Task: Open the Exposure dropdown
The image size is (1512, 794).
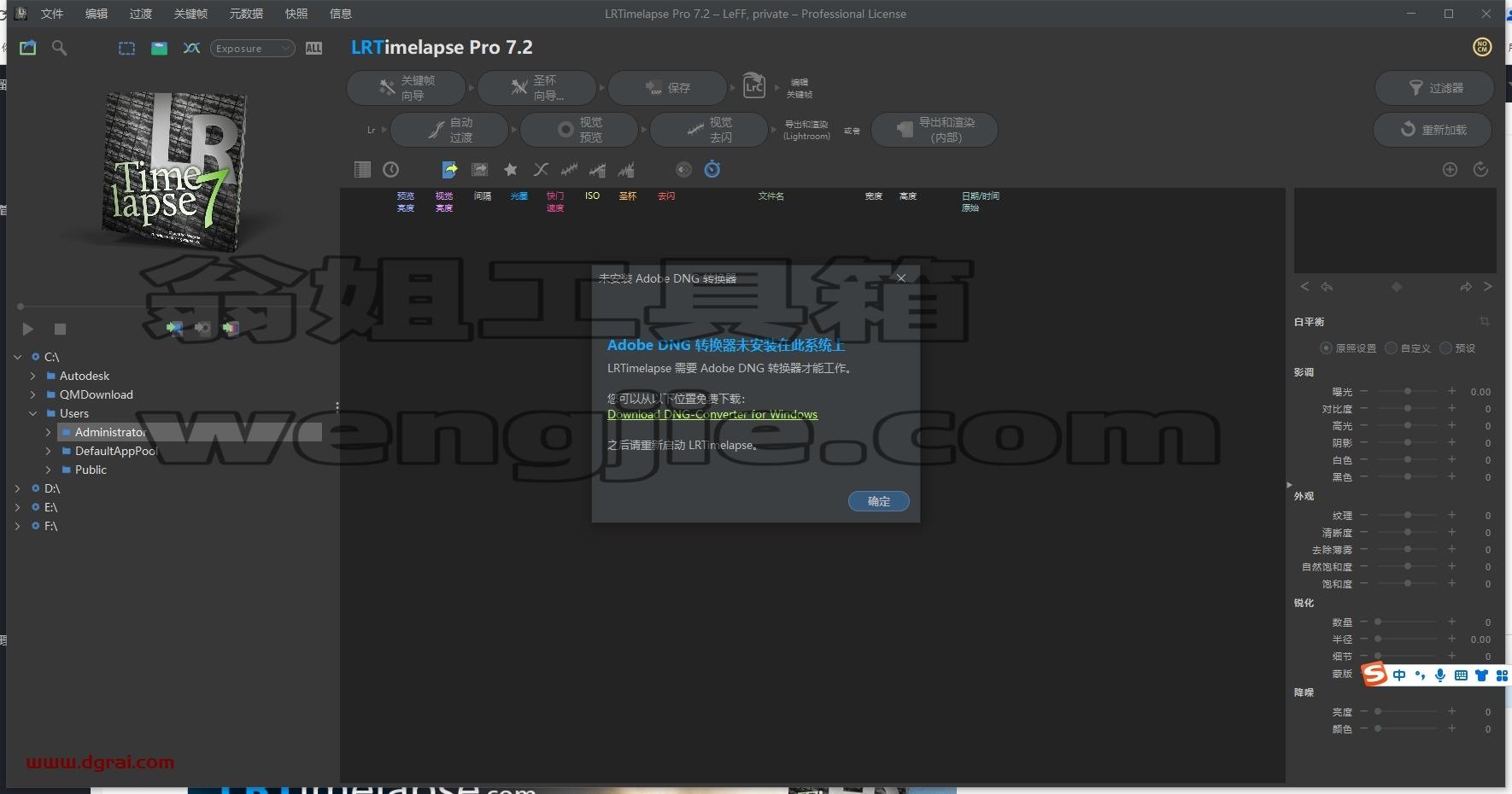Action: tap(252, 49)
